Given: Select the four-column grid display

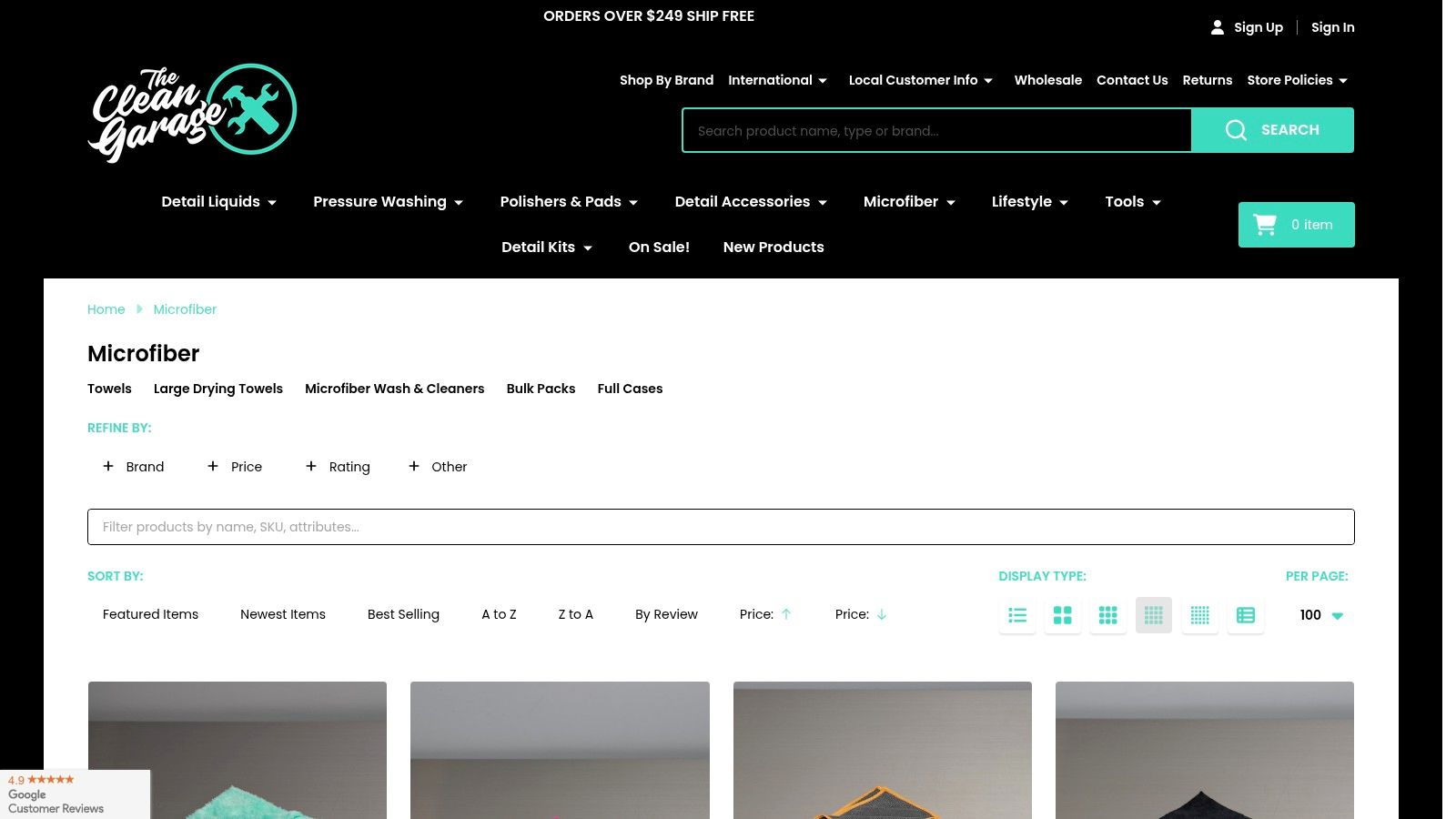Looking at the screenshot, I should click(1154, 615).
